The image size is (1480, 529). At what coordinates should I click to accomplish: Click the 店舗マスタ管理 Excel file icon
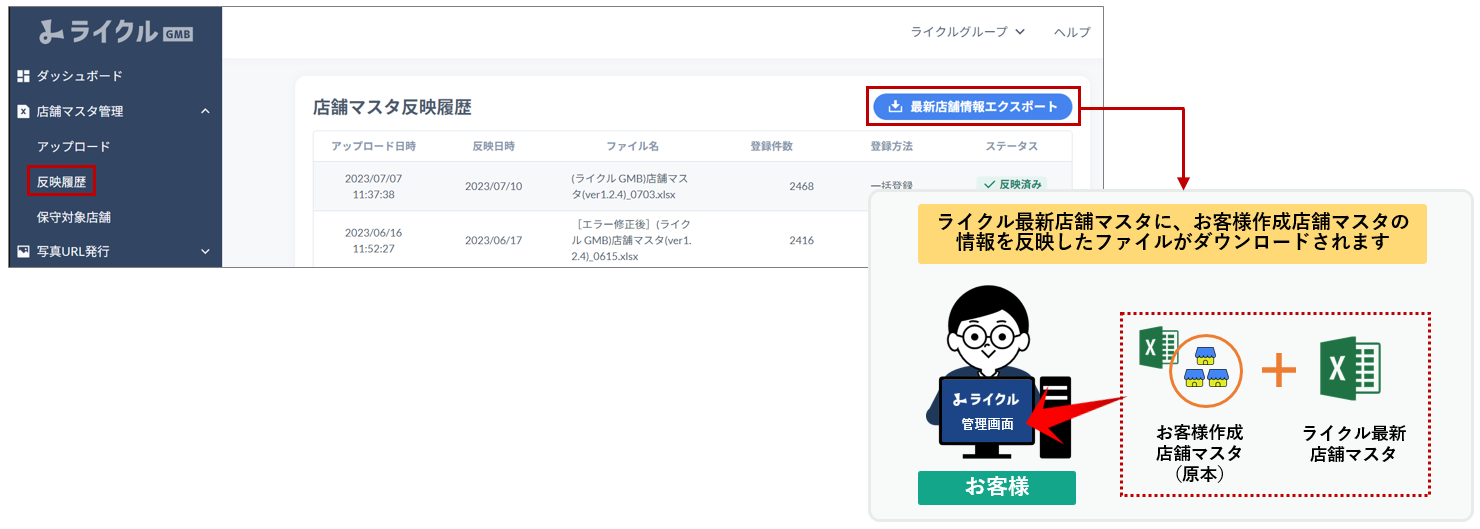24,112
